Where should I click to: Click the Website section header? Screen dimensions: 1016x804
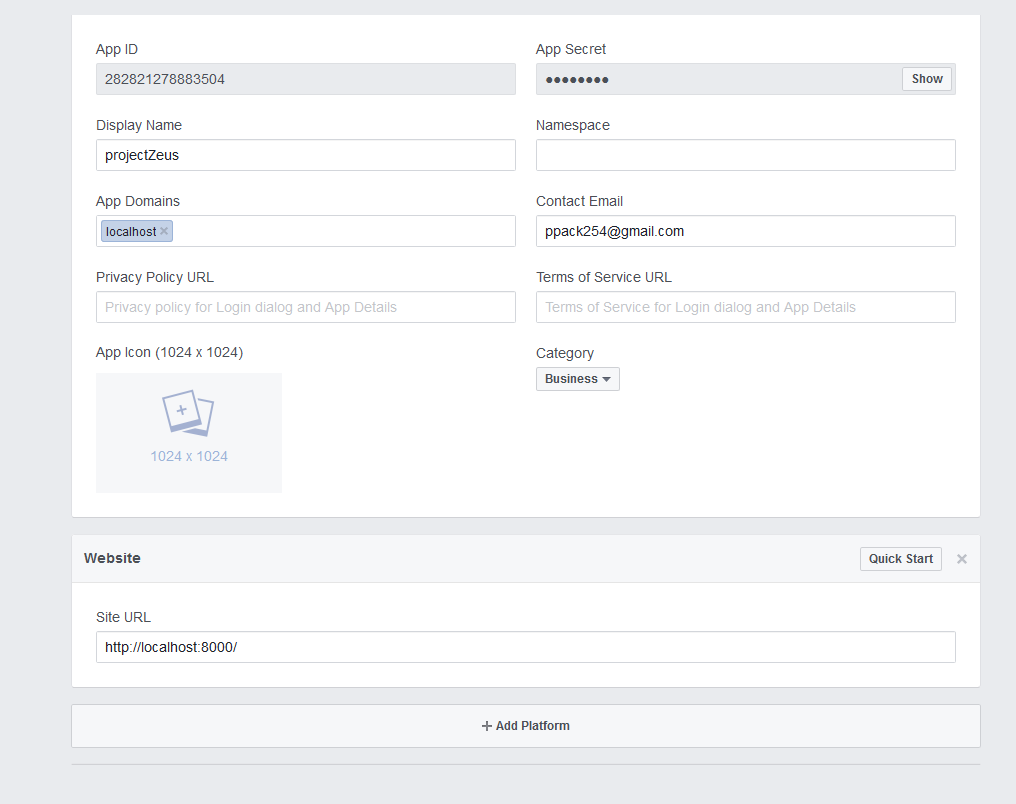tap(112, 558)
